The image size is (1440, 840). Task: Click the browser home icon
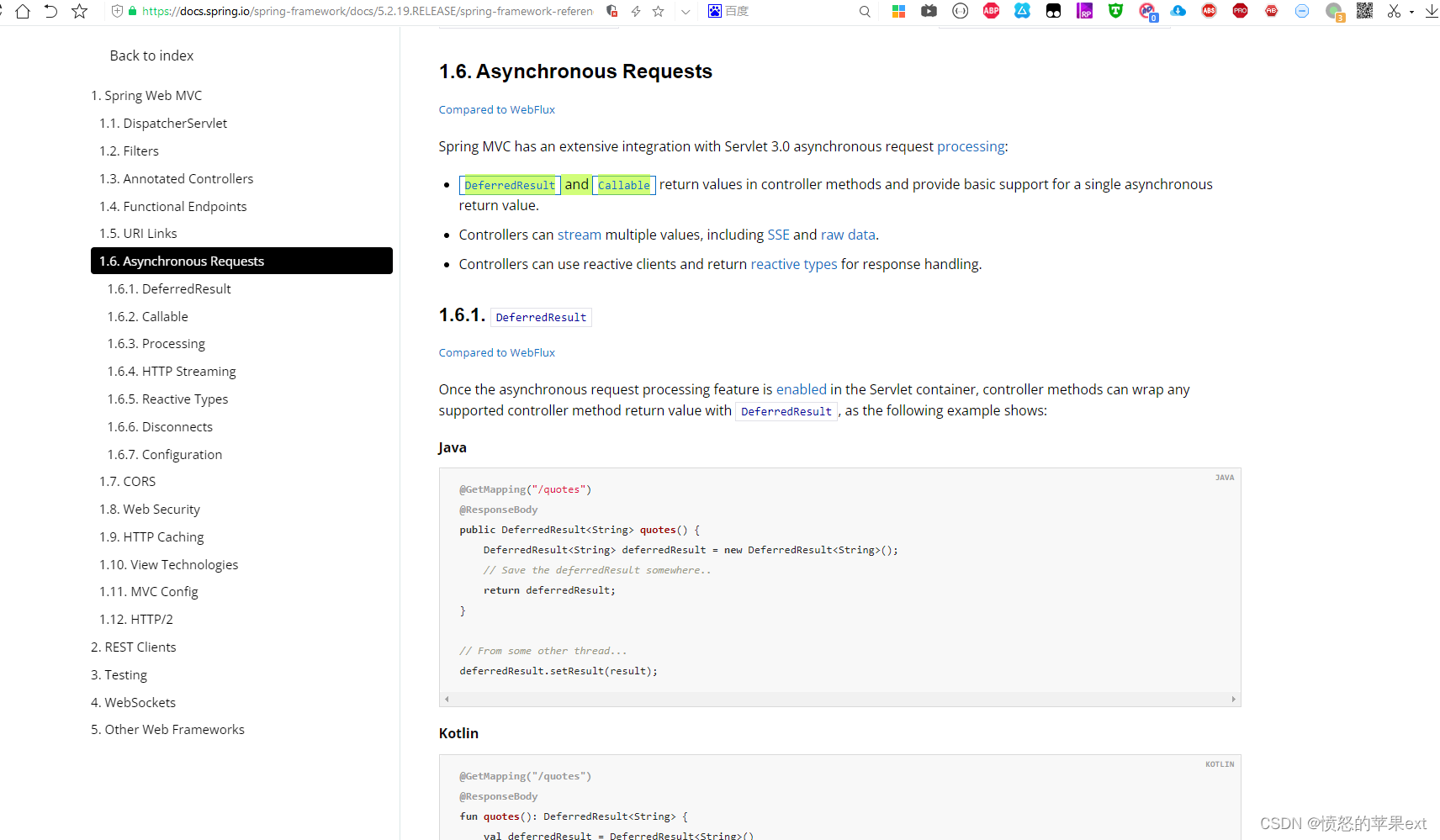(x=23, y=11)
